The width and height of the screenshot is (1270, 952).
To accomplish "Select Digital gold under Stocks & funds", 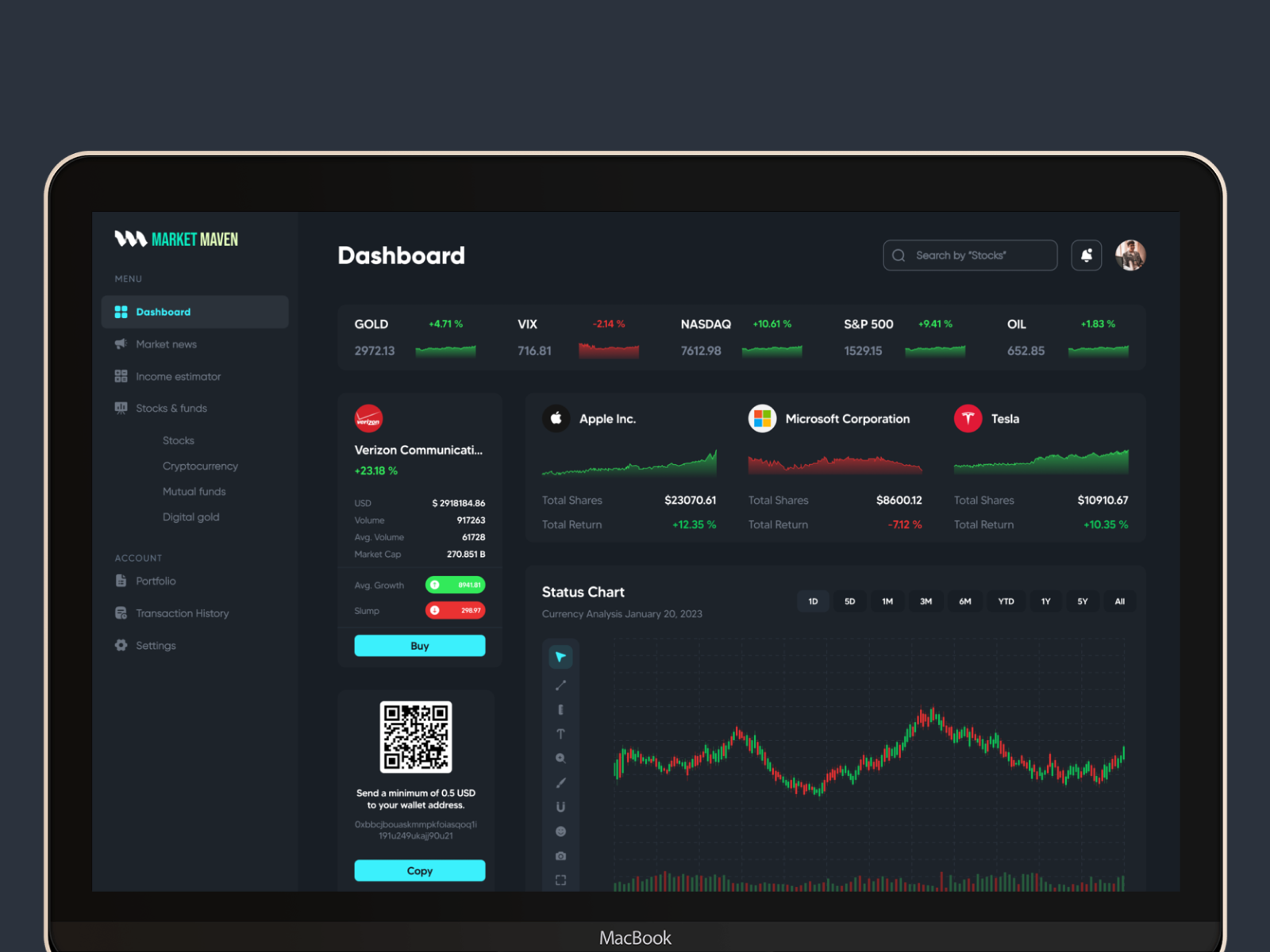I will click(x=190, y=516).
